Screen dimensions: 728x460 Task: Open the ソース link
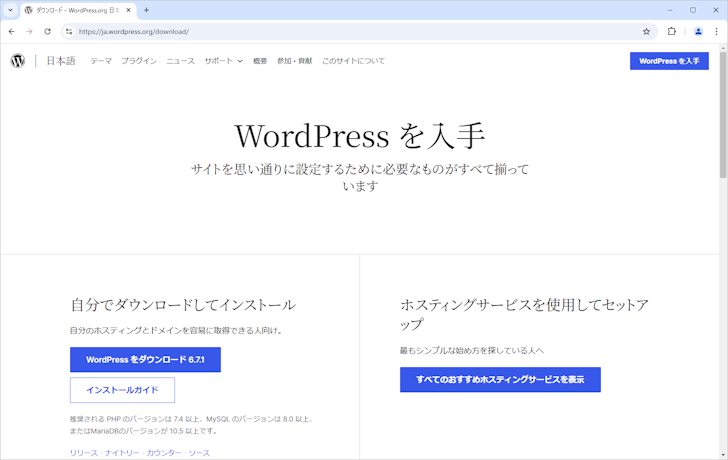199,453
